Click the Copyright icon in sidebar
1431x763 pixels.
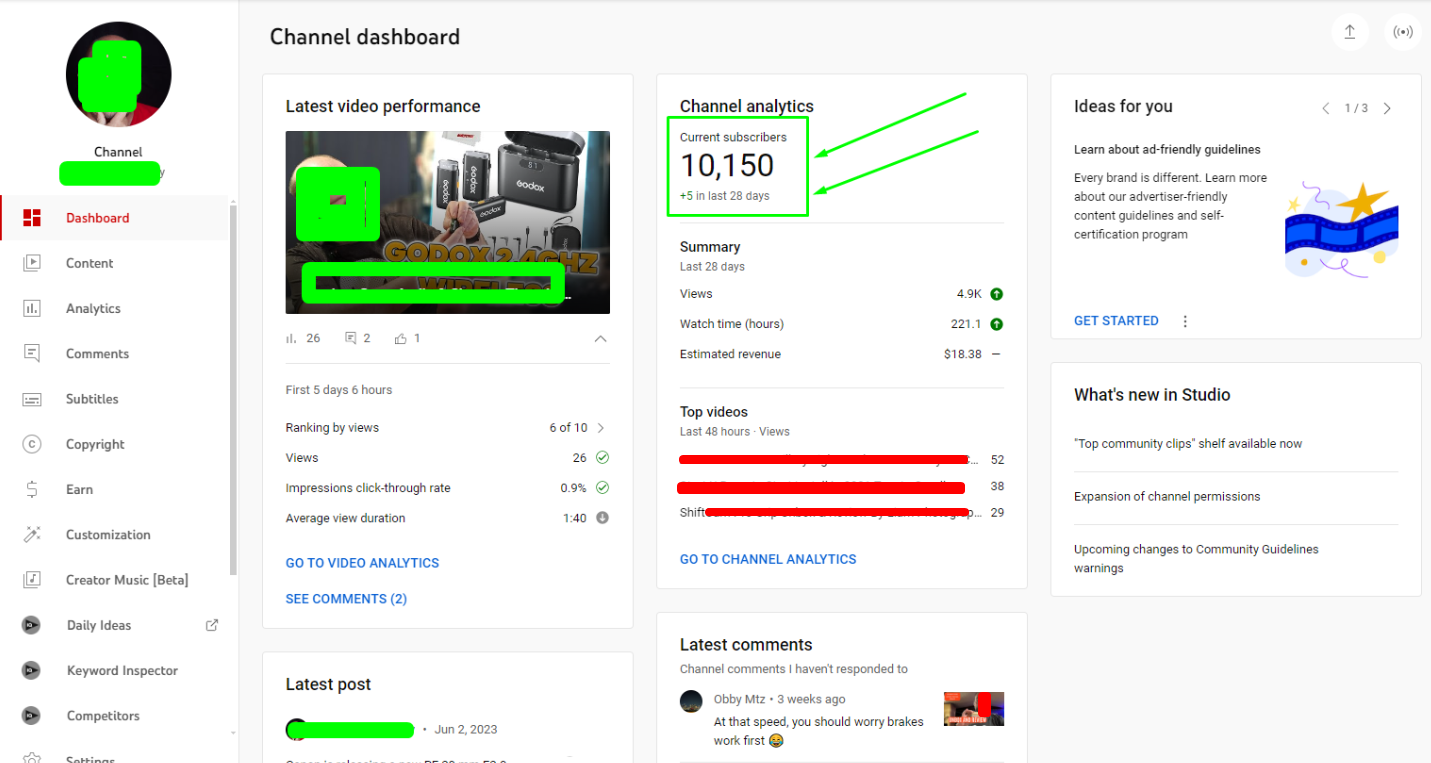[x=32, y=444]
